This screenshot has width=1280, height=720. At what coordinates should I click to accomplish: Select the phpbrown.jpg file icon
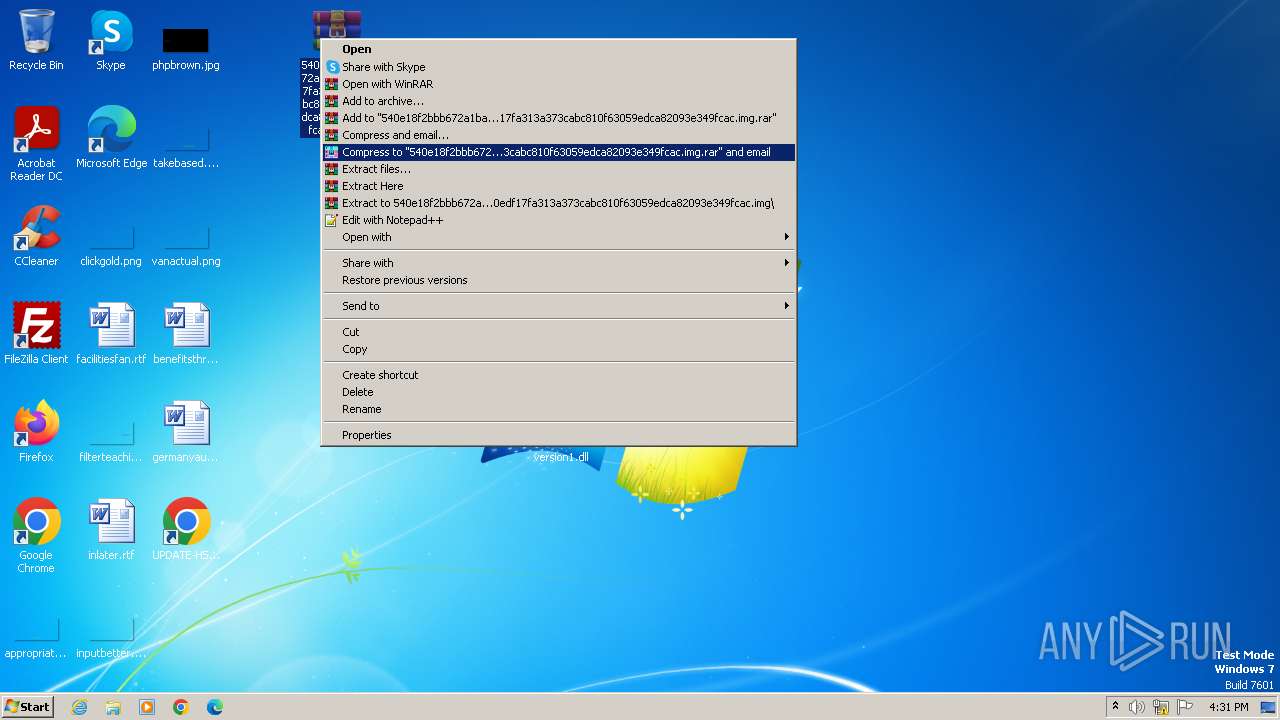[186, 48]
